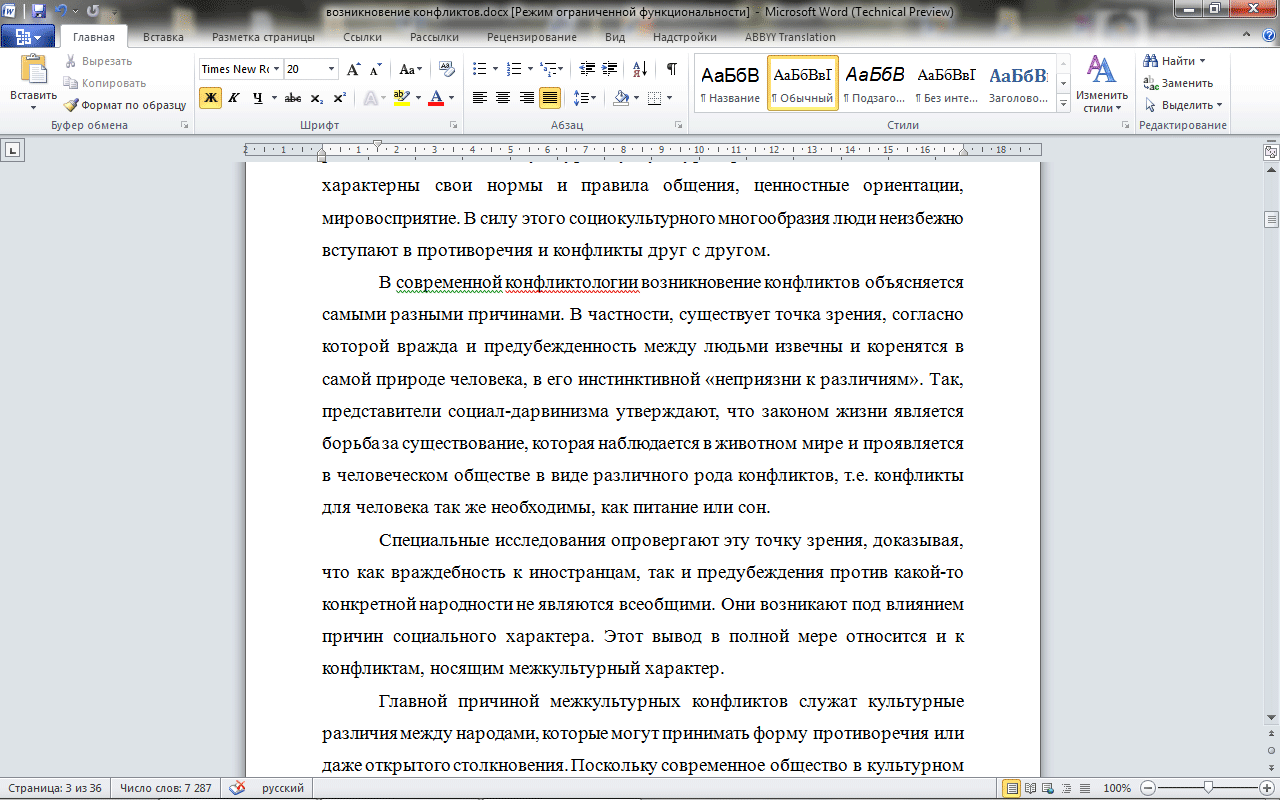Screen dimensions: 1280x800
Task: Click the Sort (А-Я) icon
Action: 642,69
